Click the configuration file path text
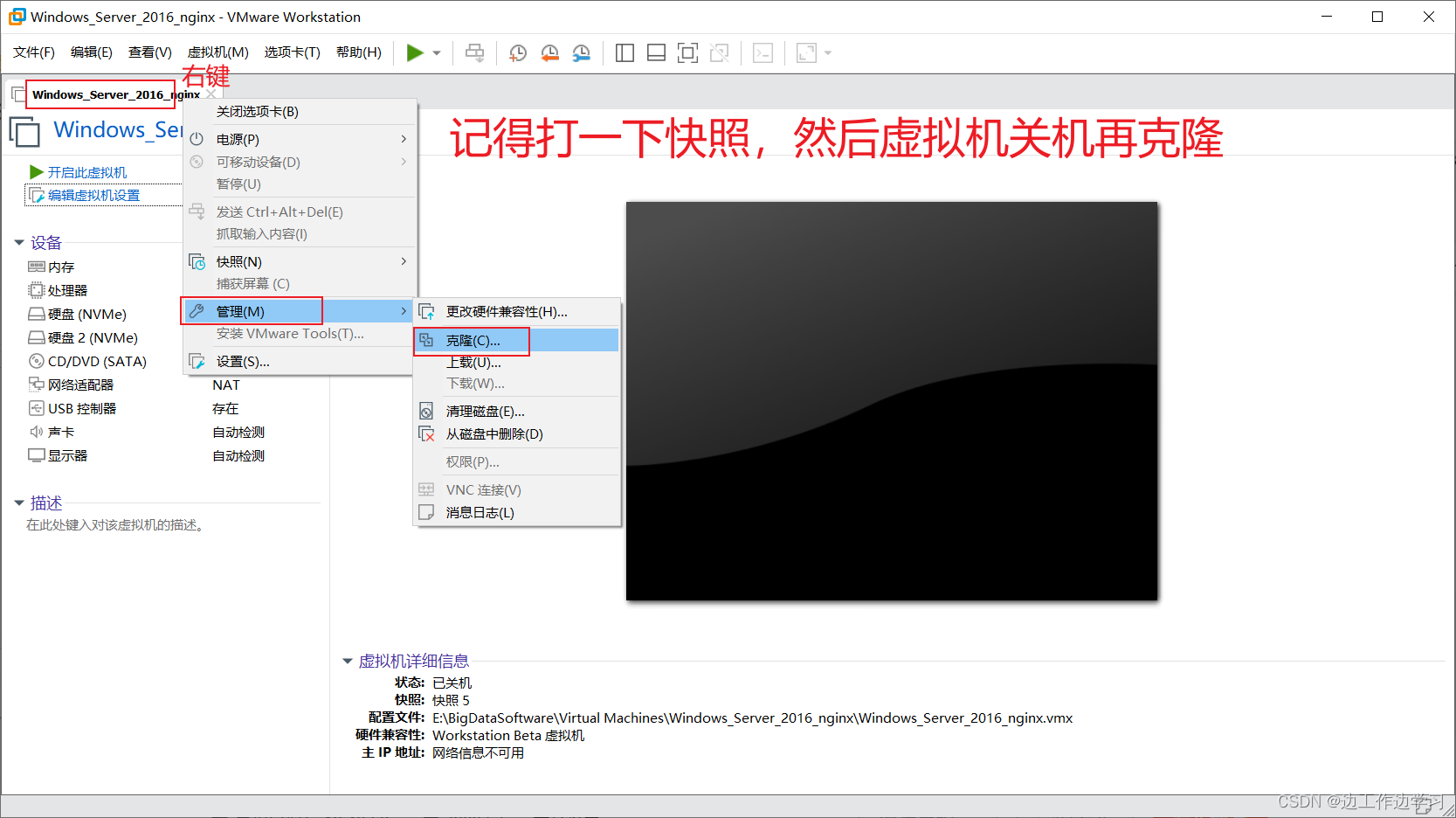This screenshot has width=1456, height=818. pos(752,717)
